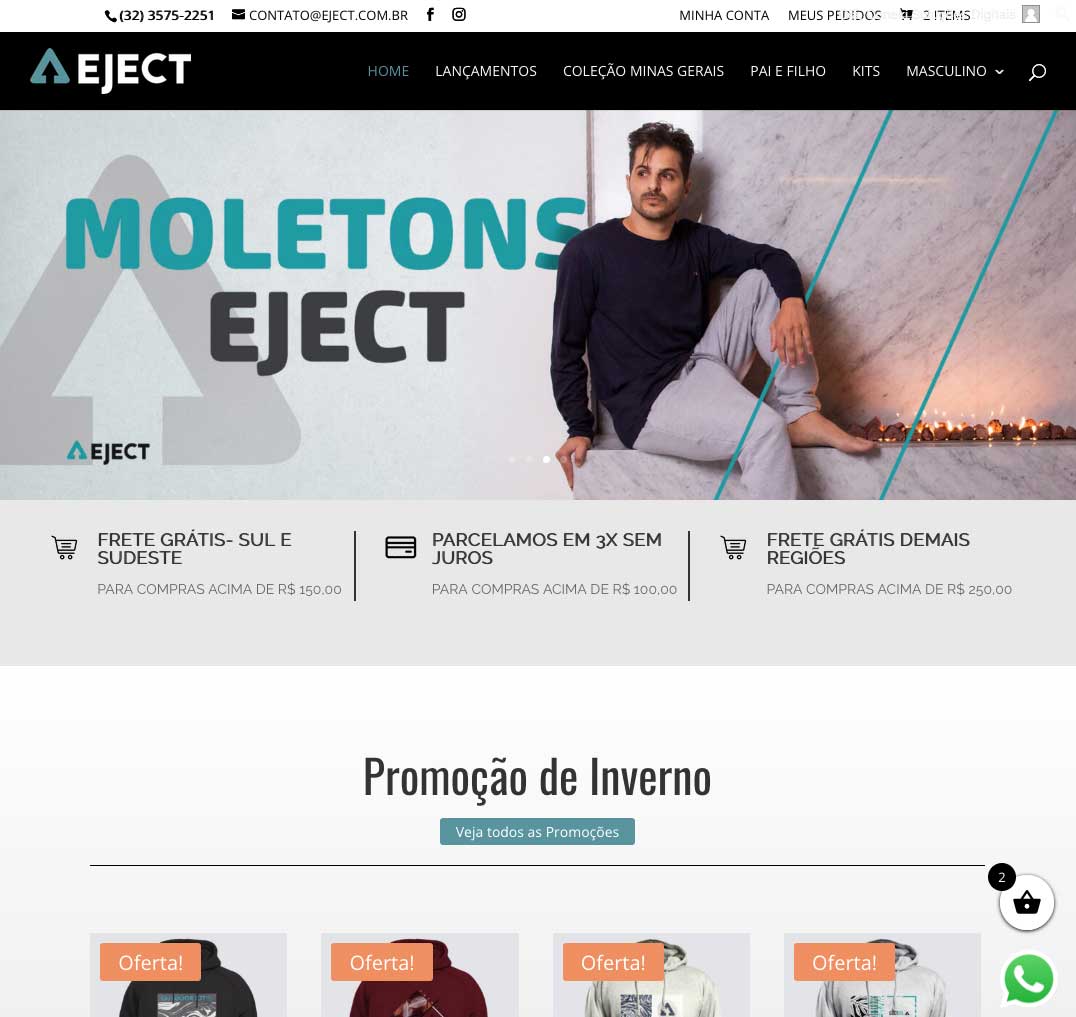Open the maroon hoodie Oferta product
The image size is (1076, 1017).
(x=420, y=974)
